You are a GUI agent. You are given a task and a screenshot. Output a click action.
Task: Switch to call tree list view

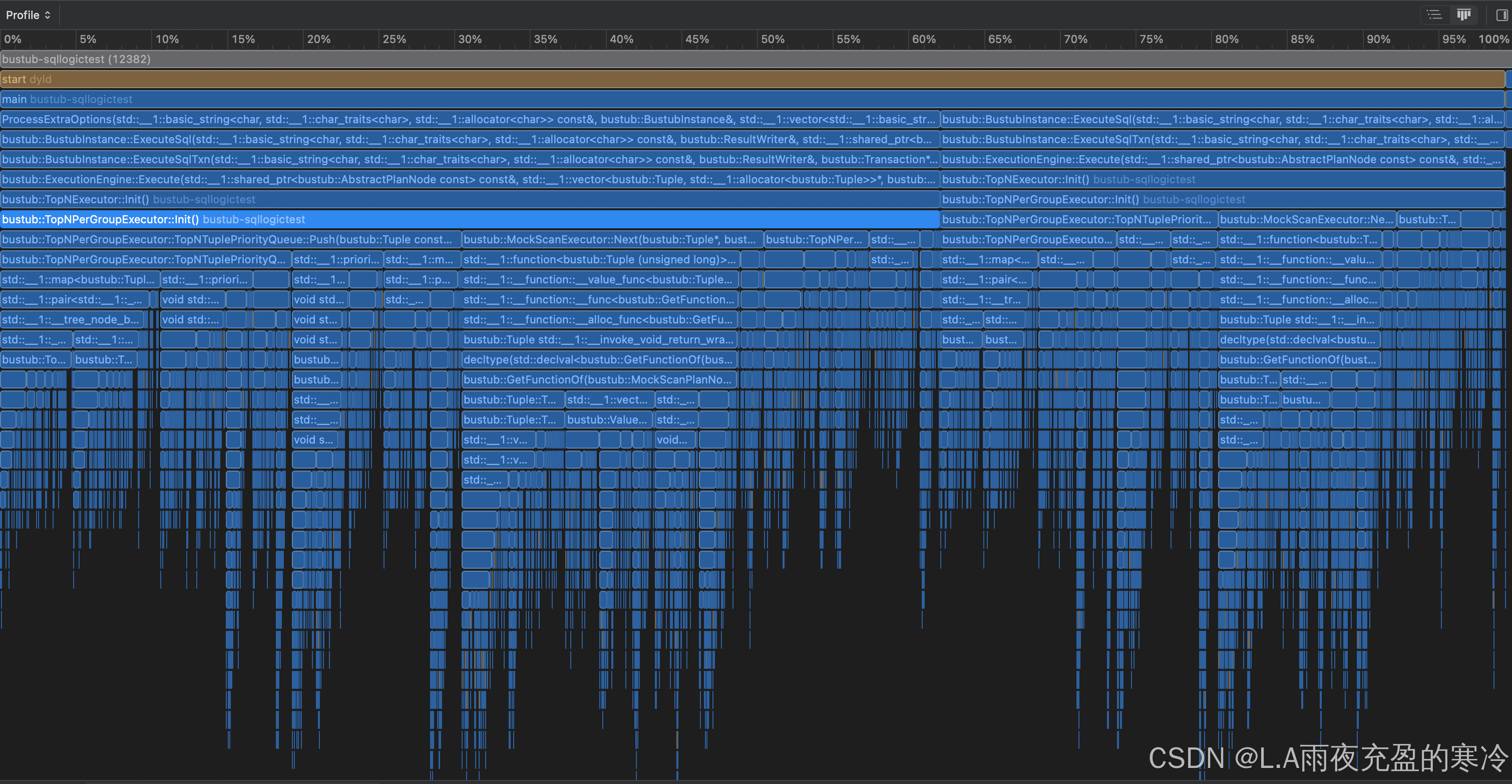1434,15
